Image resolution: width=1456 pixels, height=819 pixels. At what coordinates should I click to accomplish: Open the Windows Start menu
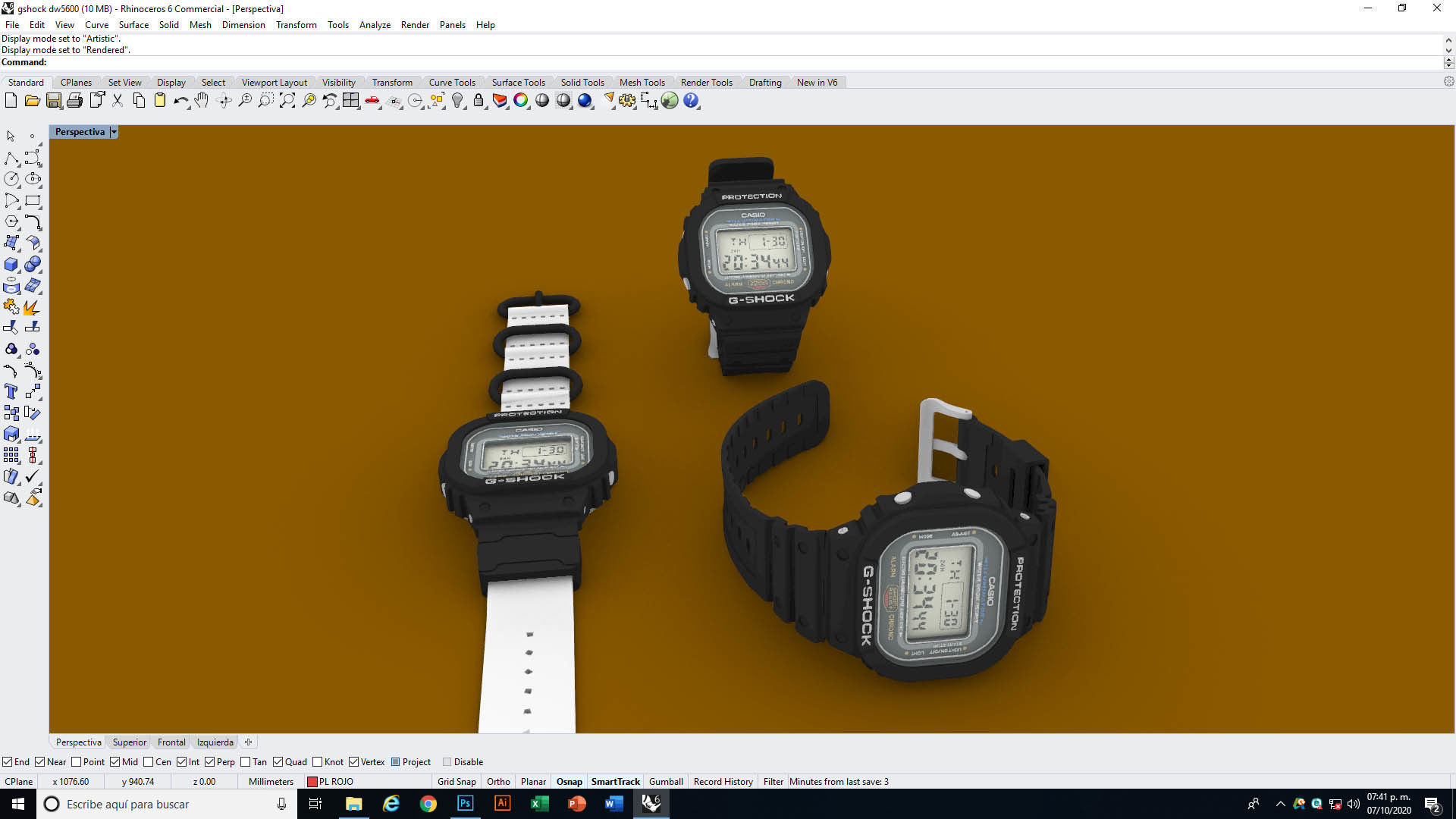coord(18,804)
